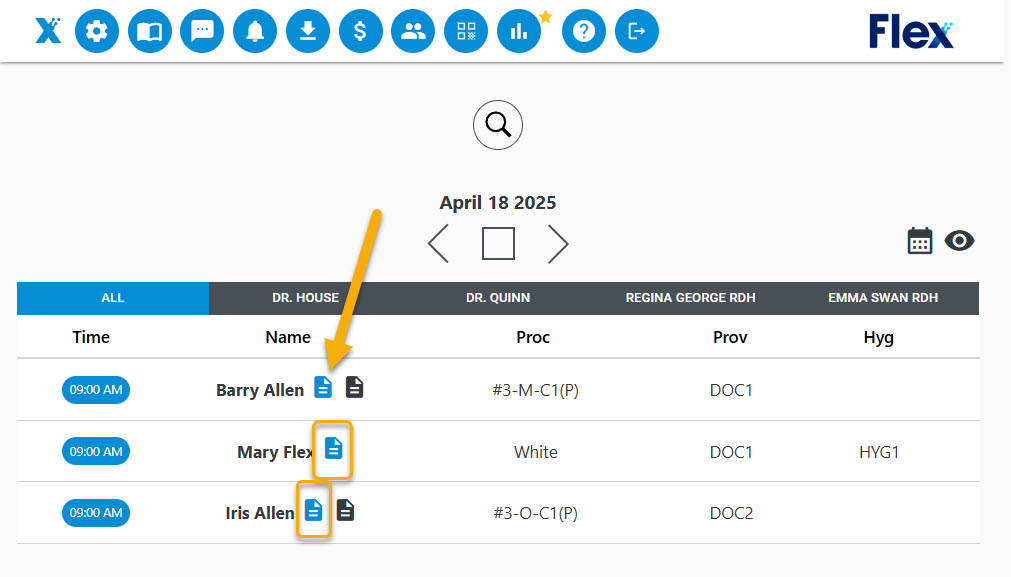Go to the previous day arrow

click(x=438, y=244)
